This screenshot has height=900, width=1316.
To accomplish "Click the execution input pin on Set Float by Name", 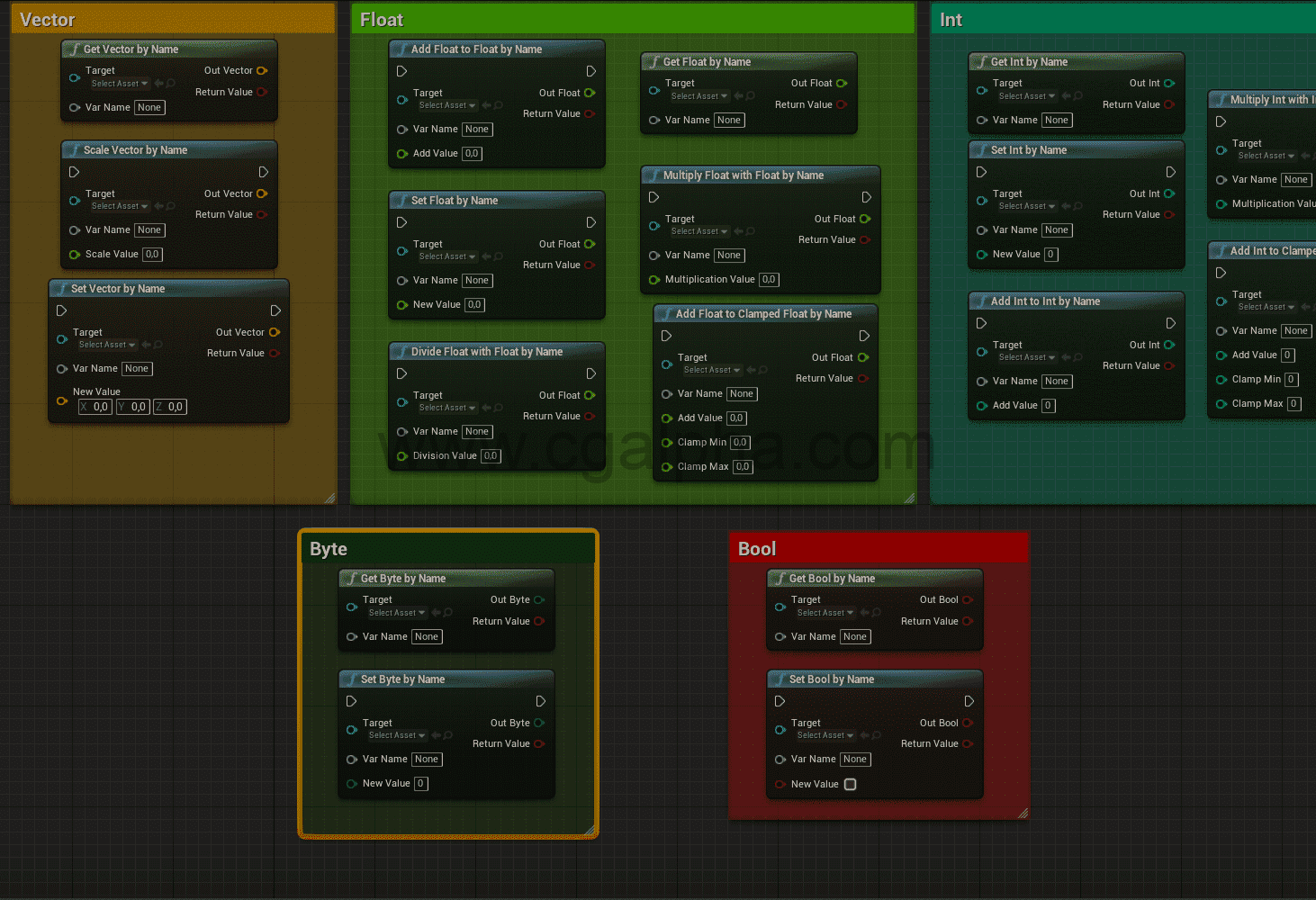I will point(401,221).
